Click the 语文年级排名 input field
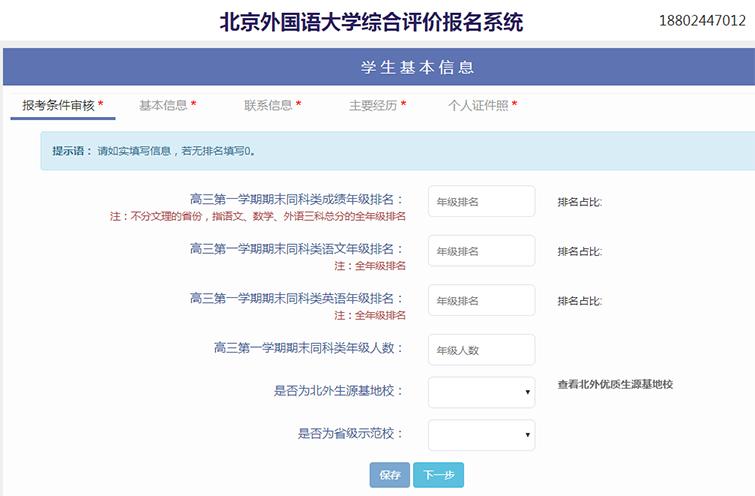Image resolution: width=755 pixels, height=496 pixels. click(x=482, y=251)
